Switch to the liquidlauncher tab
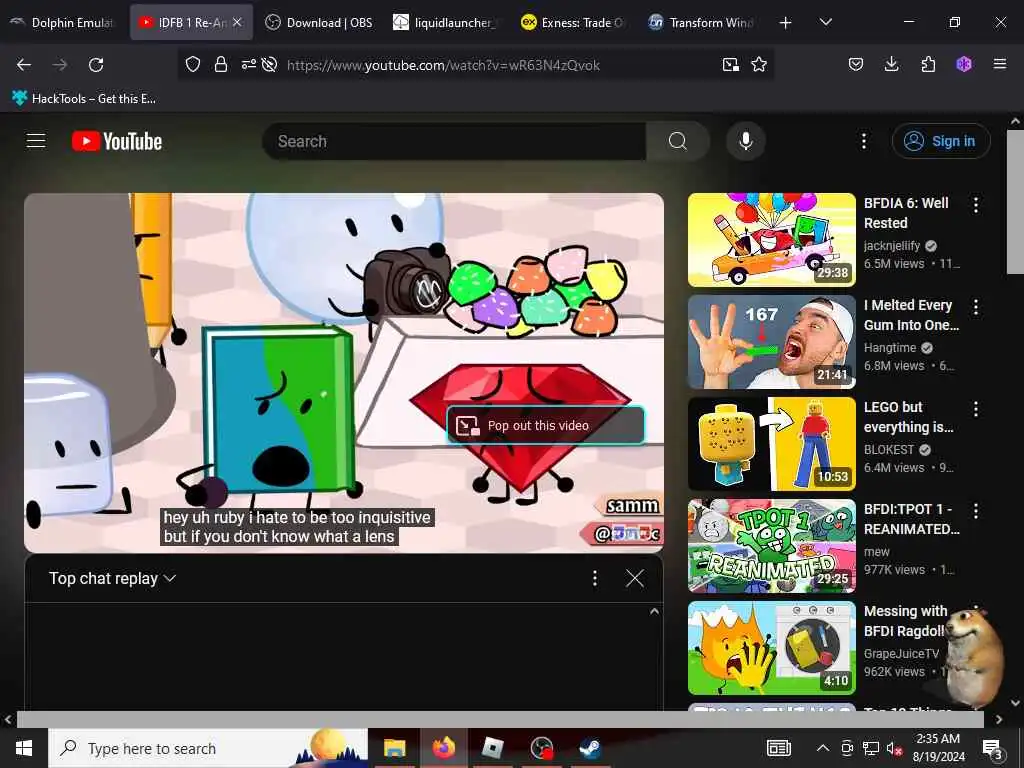The width and height of the screenshot is (1024, 768). point(445,22)
